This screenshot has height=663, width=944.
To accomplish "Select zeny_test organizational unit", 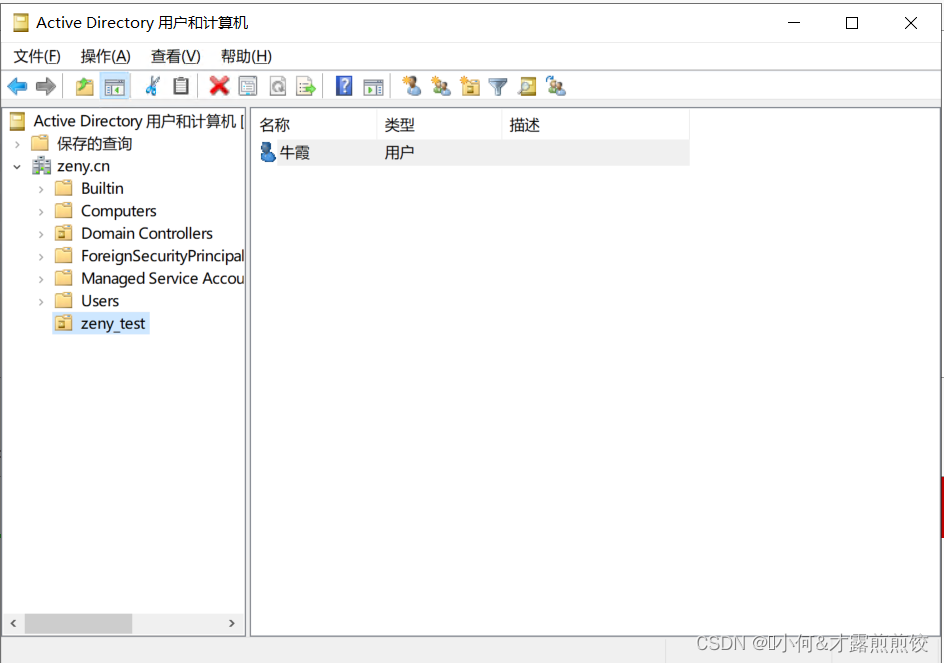I will [x=113, y=323].
